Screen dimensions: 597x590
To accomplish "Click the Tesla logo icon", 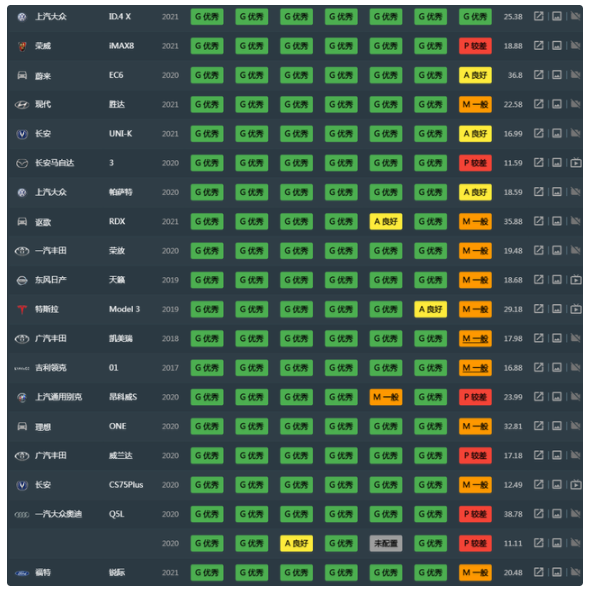I will (22, 309).
